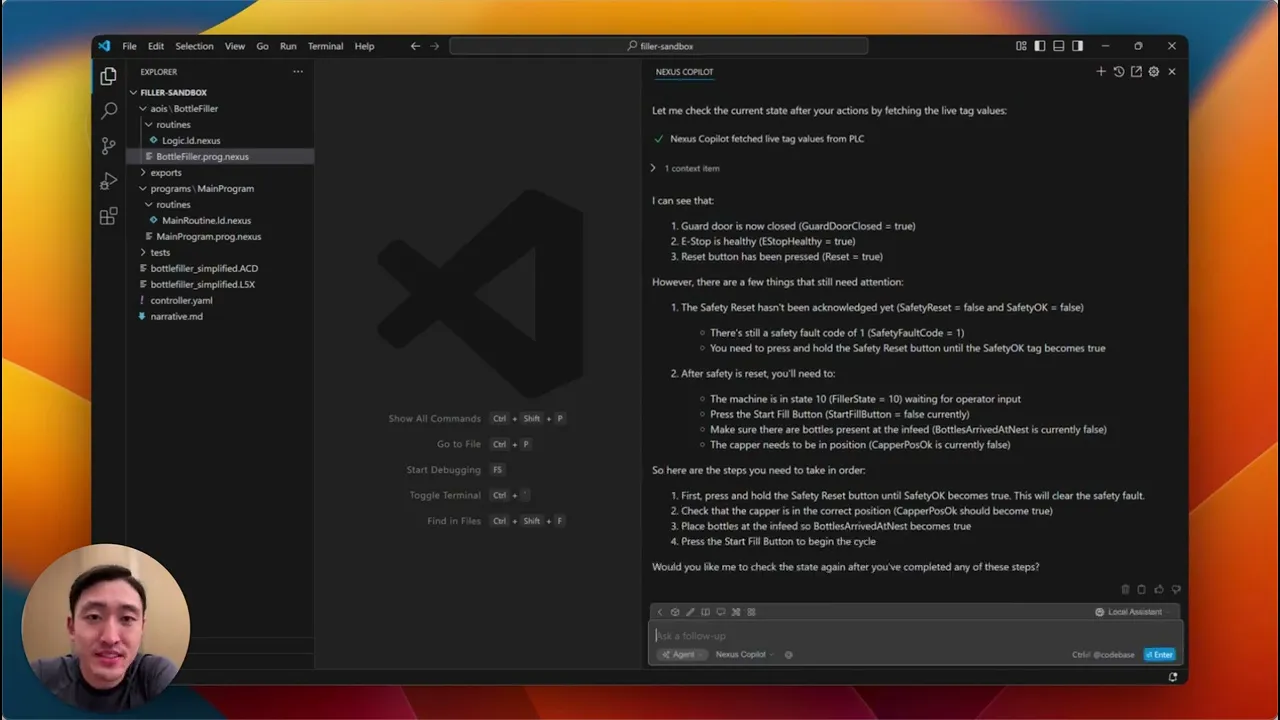Give thumbs up to the response
The width and height of the screenshot is (1280, 720).
coord(1159,590)
